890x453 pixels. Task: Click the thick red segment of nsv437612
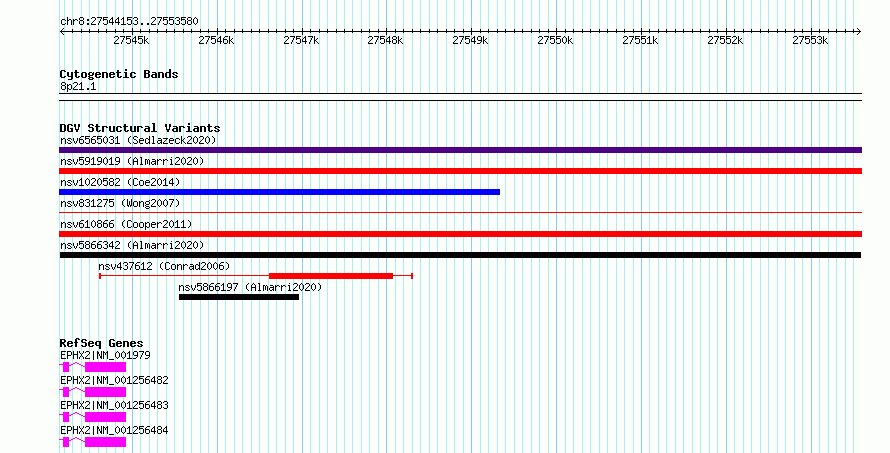[x=331, y=276]
